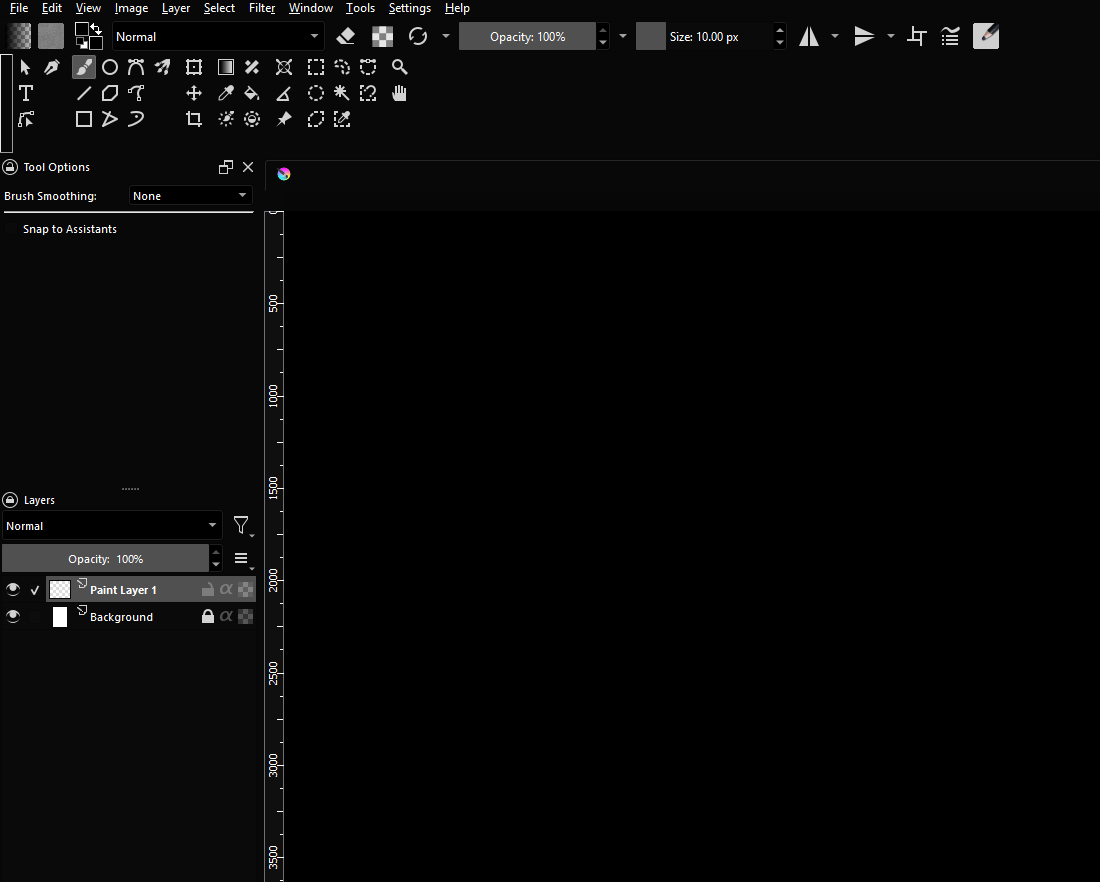Open the Filter menu

click(262, 8)
